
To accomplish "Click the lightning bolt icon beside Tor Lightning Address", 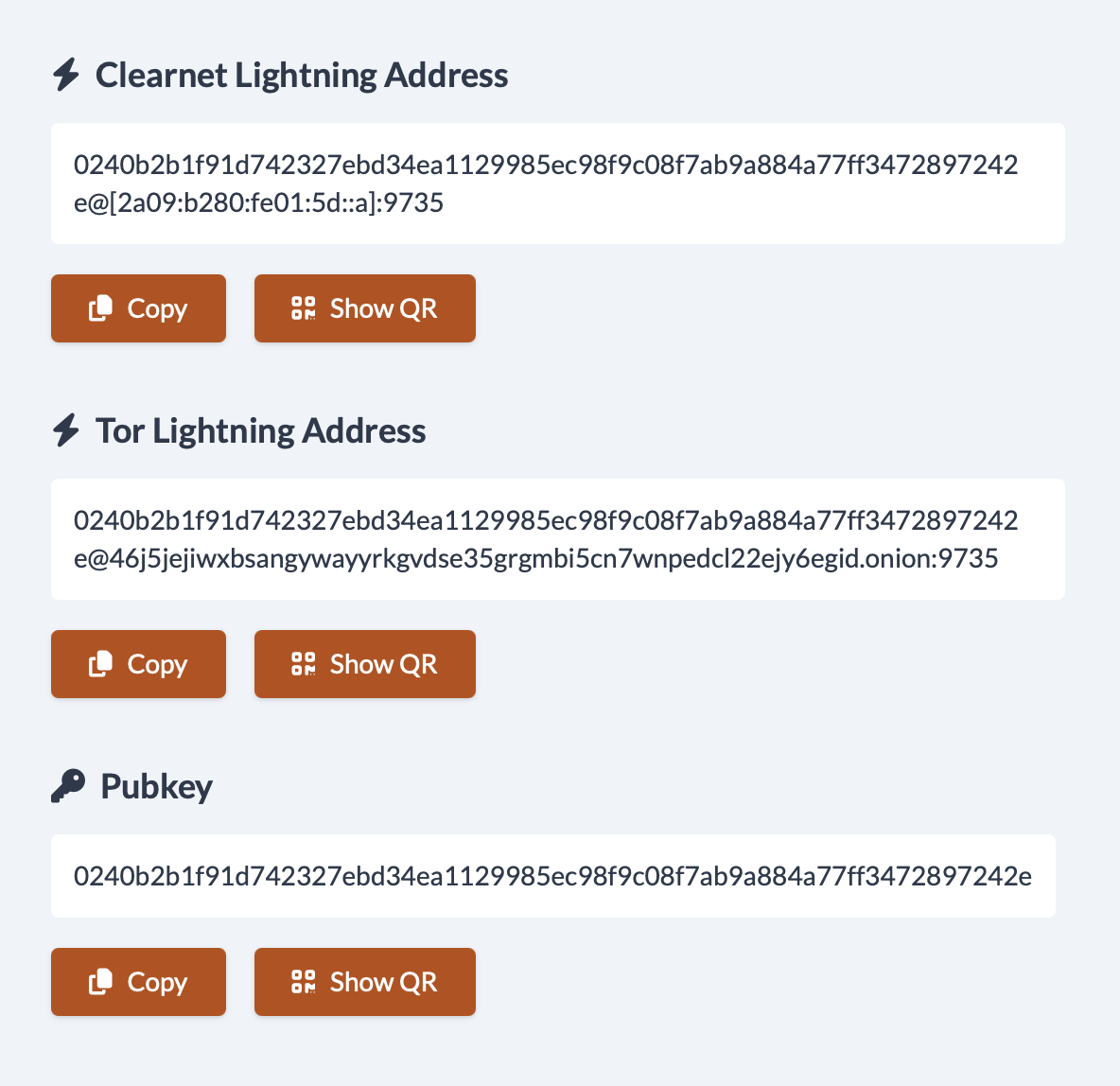I will [x=66, y=430].
